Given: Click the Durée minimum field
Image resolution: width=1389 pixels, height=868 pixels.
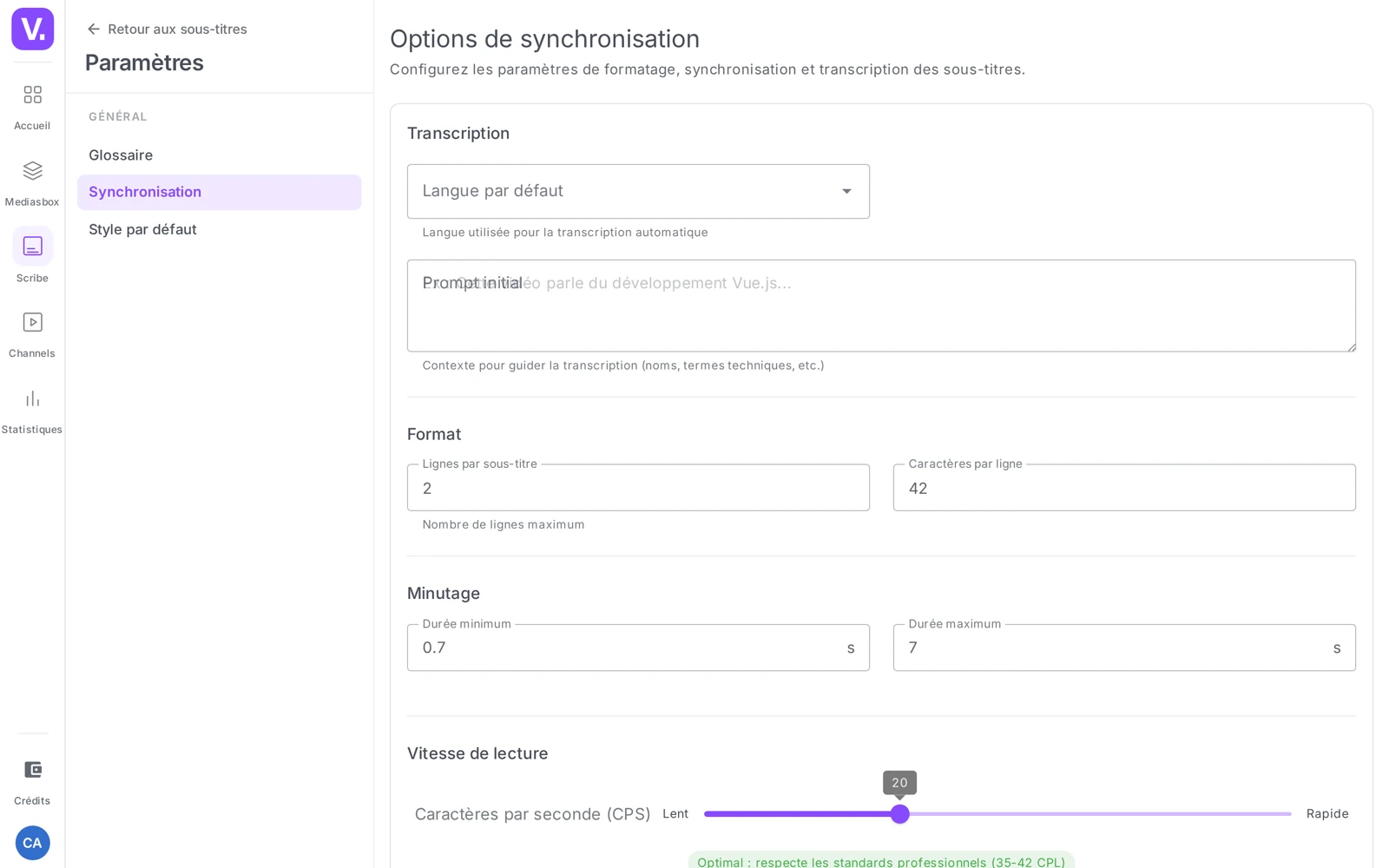Looking at the screenshot, I should [638, 648].
